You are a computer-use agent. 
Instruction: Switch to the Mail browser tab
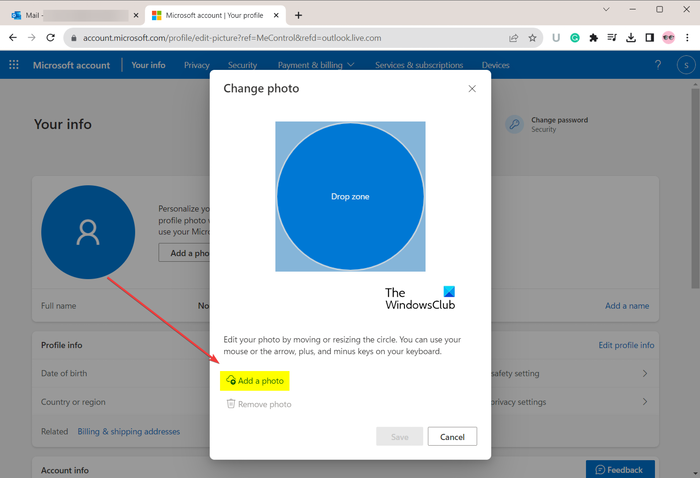click(75, 15)
